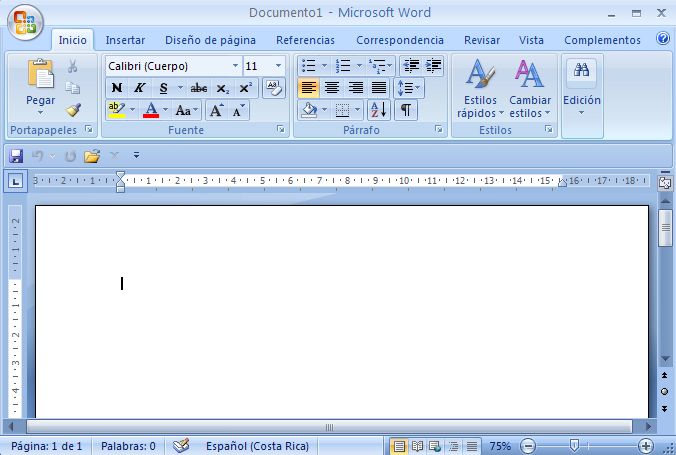This screenshot has height=455, width=676.
Task: Open select browse object circle button
Action: (x=664, y=392)
